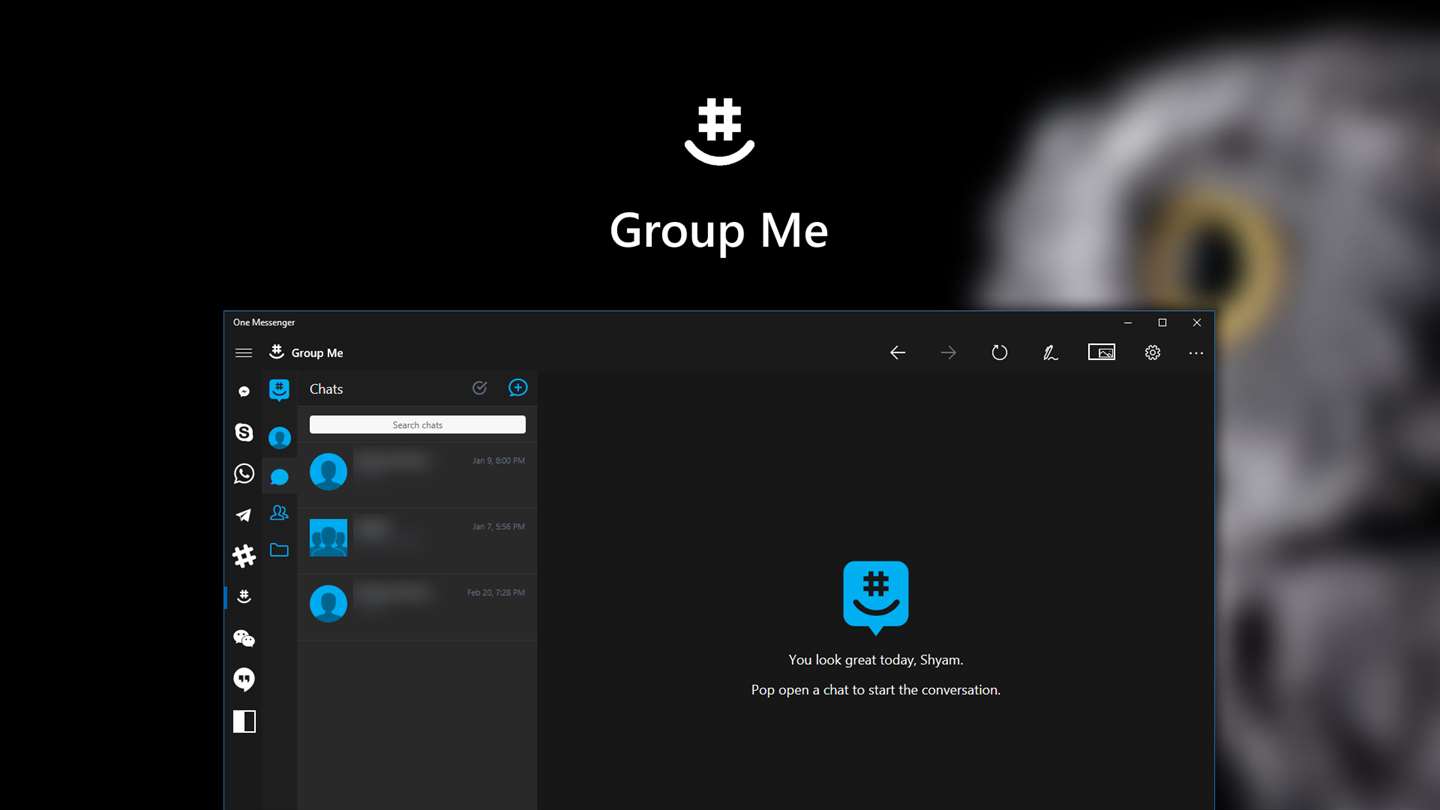Toggle the split-view panel icon
Image resolution: width=1440 pixels, height=810 pixels.
(244, 721)
